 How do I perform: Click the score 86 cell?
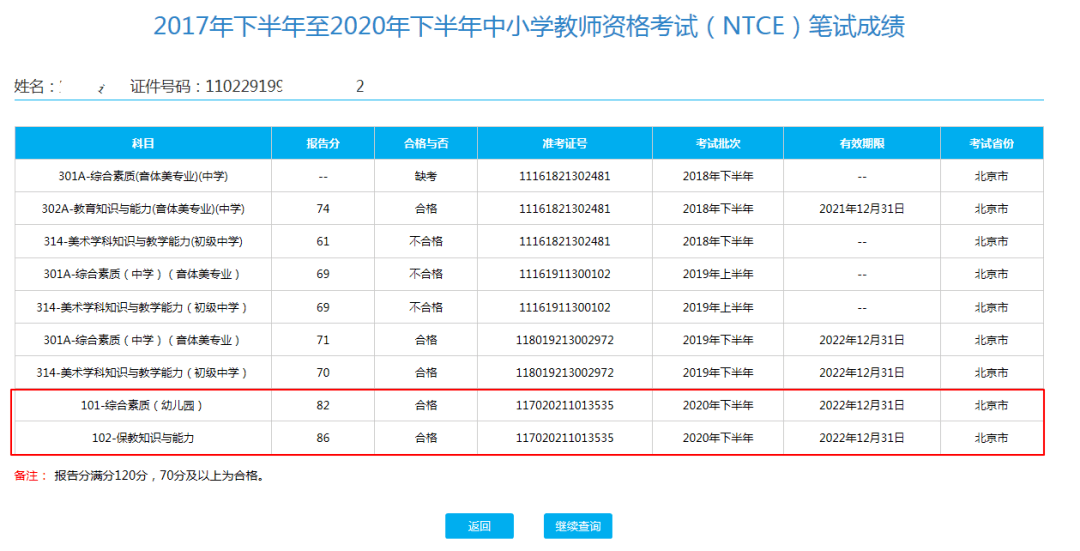(323, 438)
